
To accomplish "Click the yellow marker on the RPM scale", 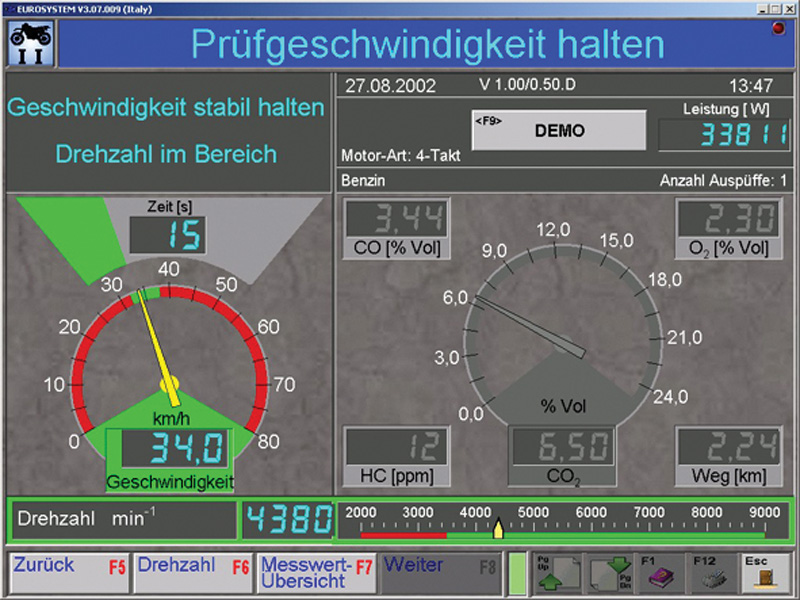I will click(x=498, y=527).
